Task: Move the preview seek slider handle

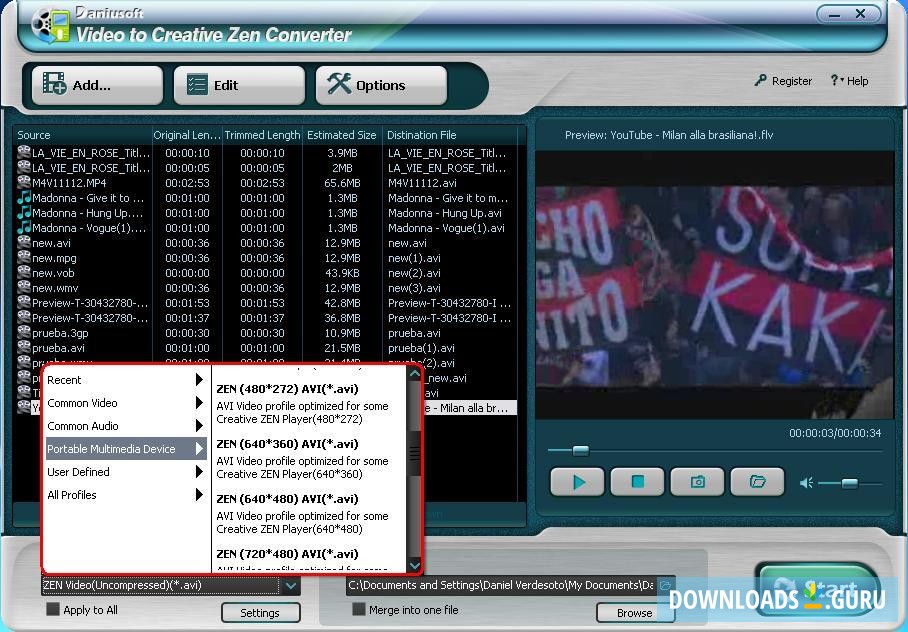Action: (x=580, y=450)
